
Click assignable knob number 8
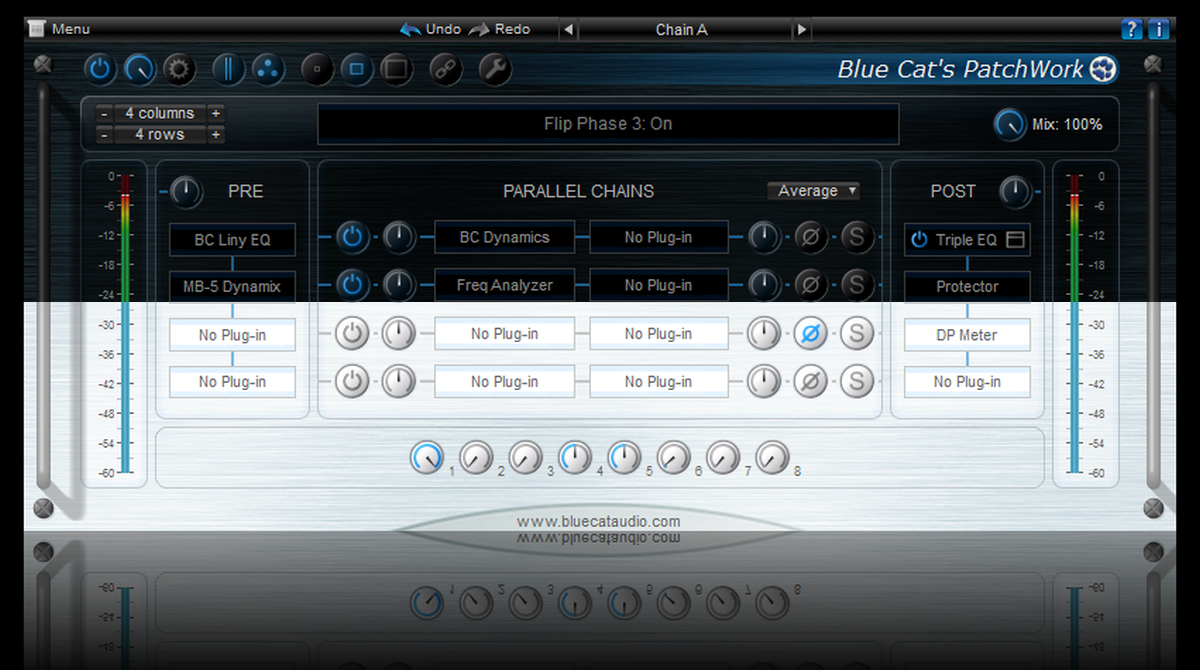[x=771, y=459]
